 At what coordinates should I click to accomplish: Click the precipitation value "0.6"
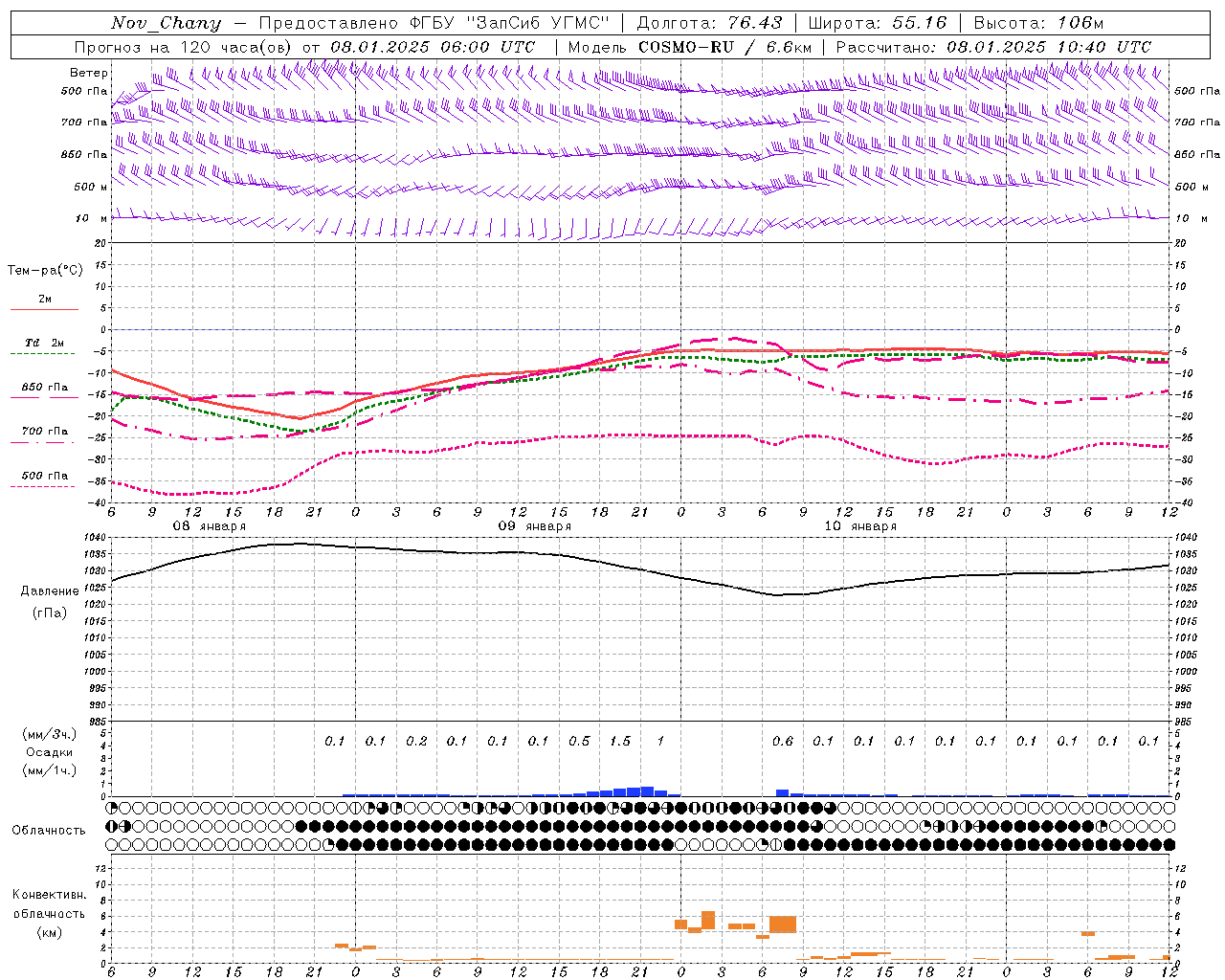point(783,741)
